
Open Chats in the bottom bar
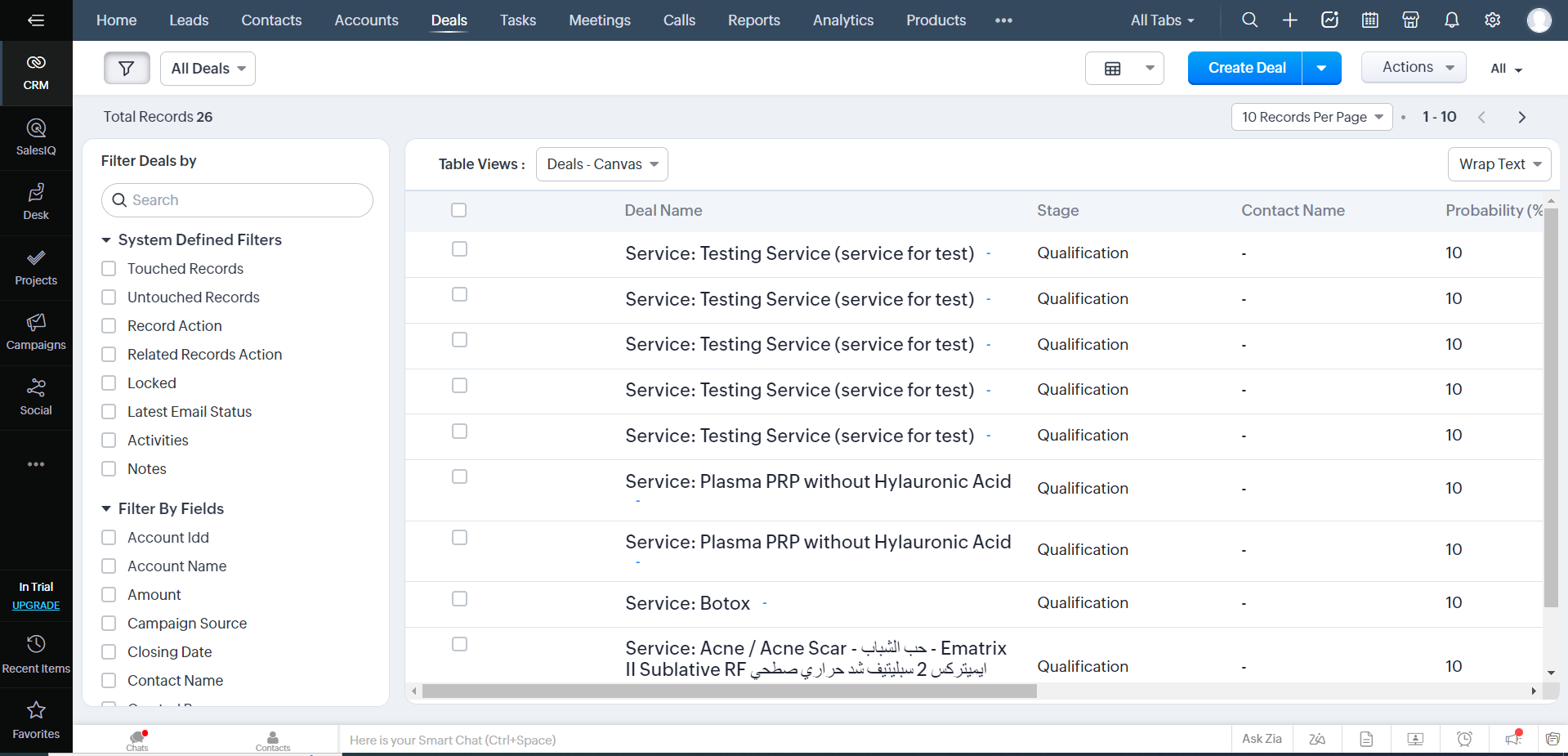click(x=137, y=740)
